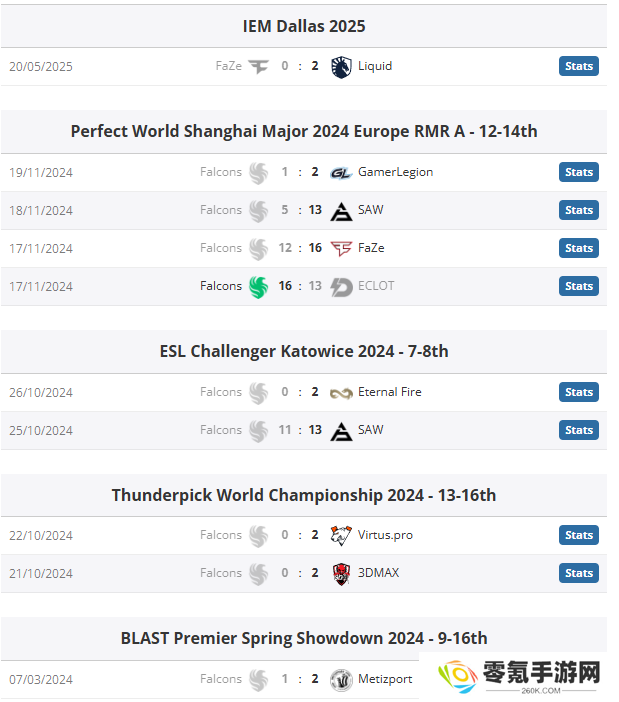
Task: Click the 260K.COM watermark logo
Action: coord(519,676)
